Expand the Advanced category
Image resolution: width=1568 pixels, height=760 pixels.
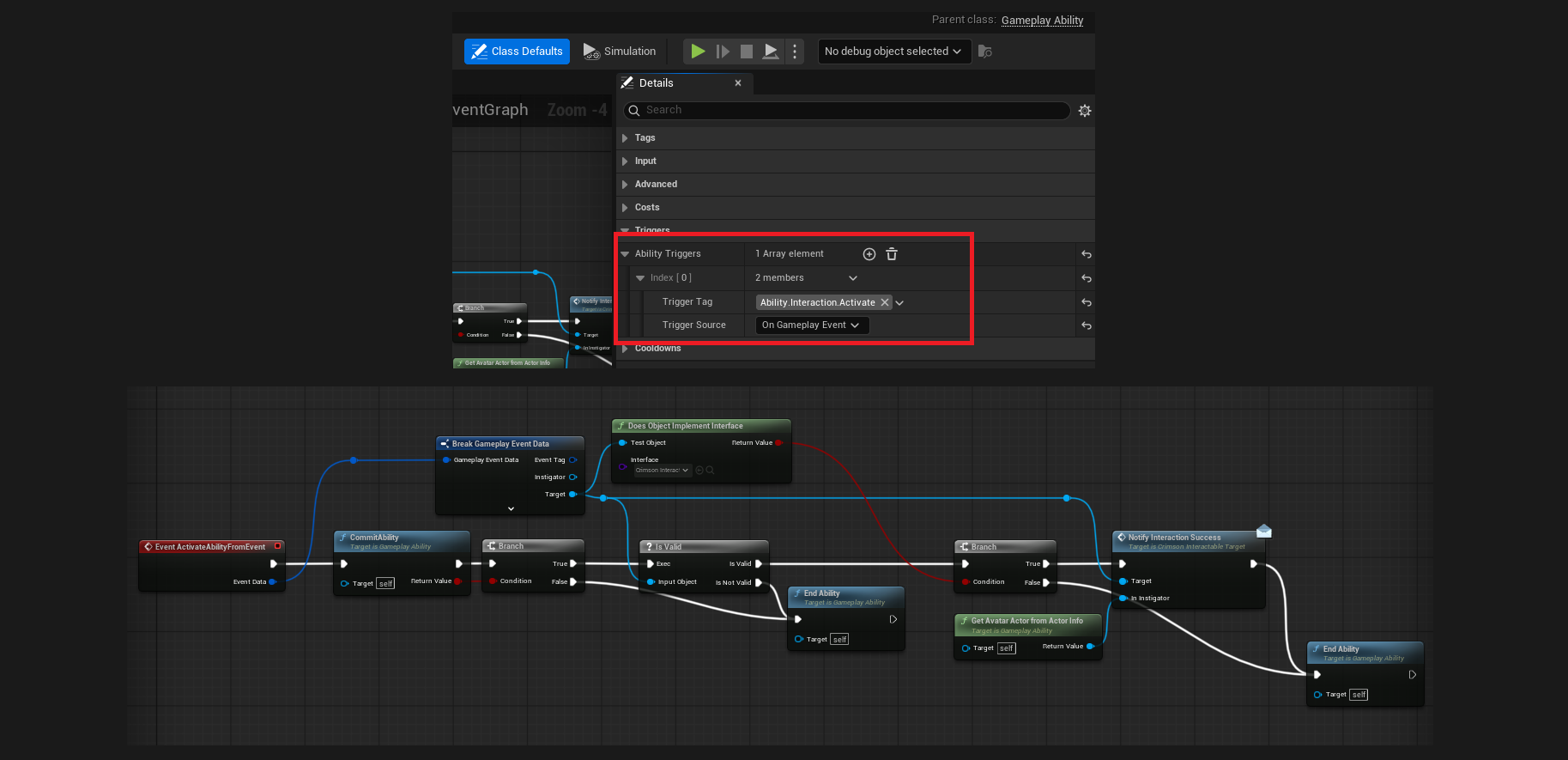pyautogui.click(x=625, y=185)
